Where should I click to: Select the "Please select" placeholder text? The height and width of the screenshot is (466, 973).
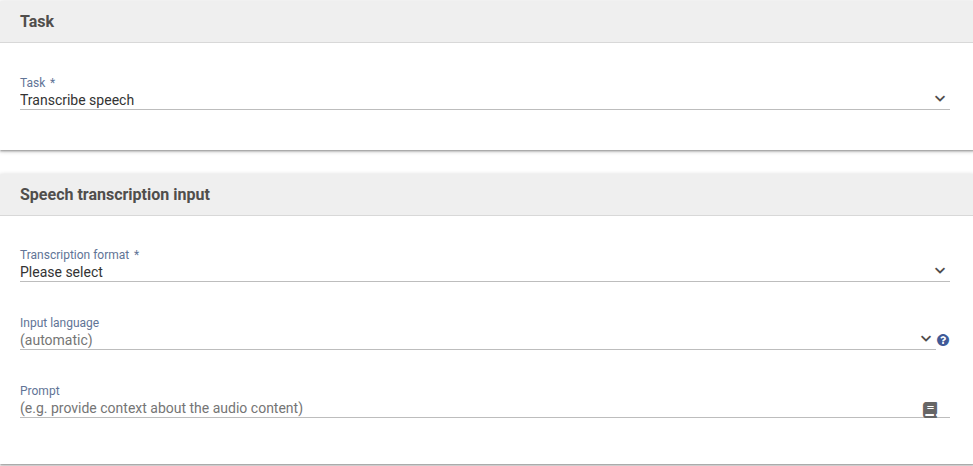click(x=61, y=272)
